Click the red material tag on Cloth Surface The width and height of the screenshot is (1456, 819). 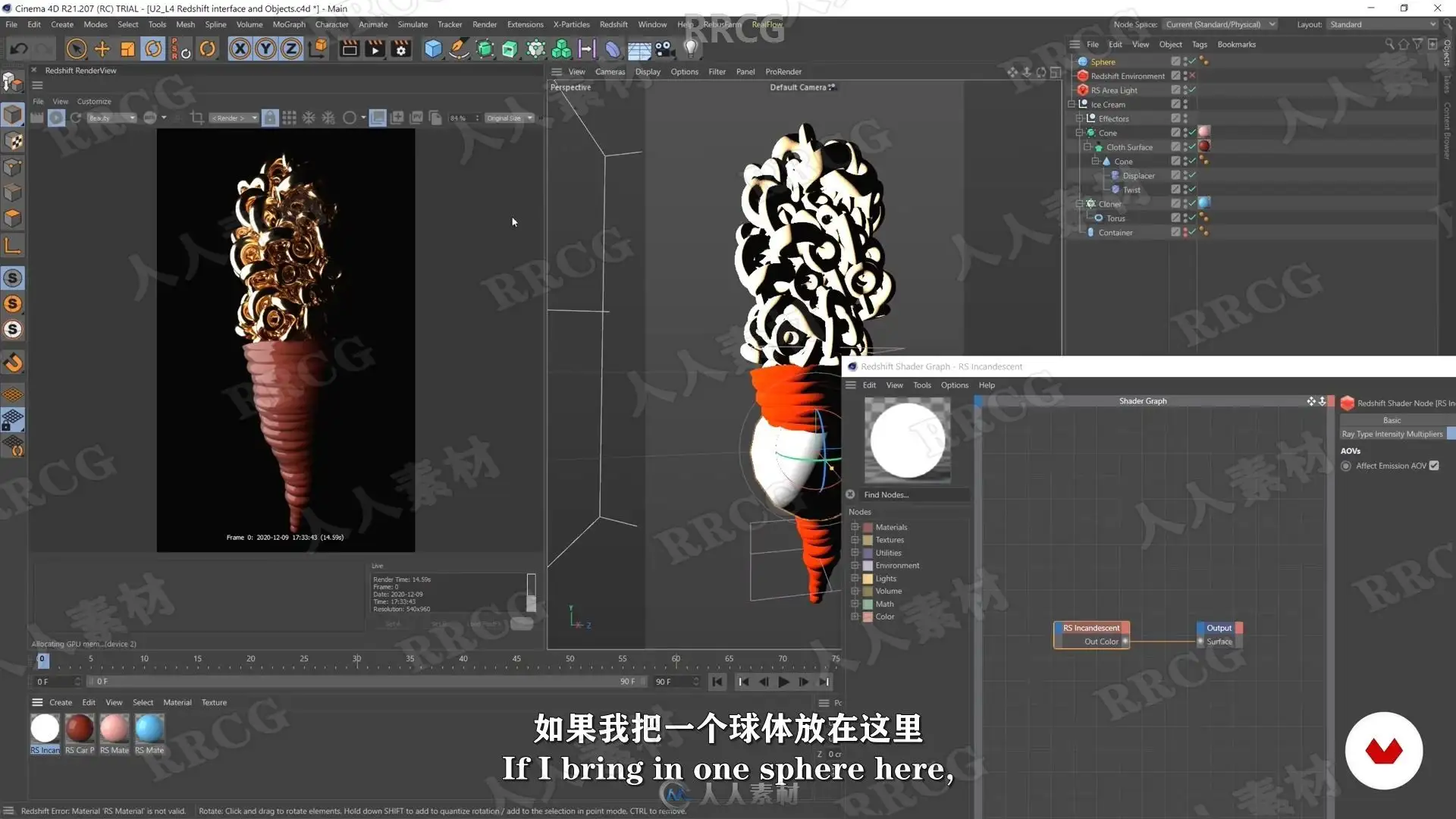(1203, 146)
